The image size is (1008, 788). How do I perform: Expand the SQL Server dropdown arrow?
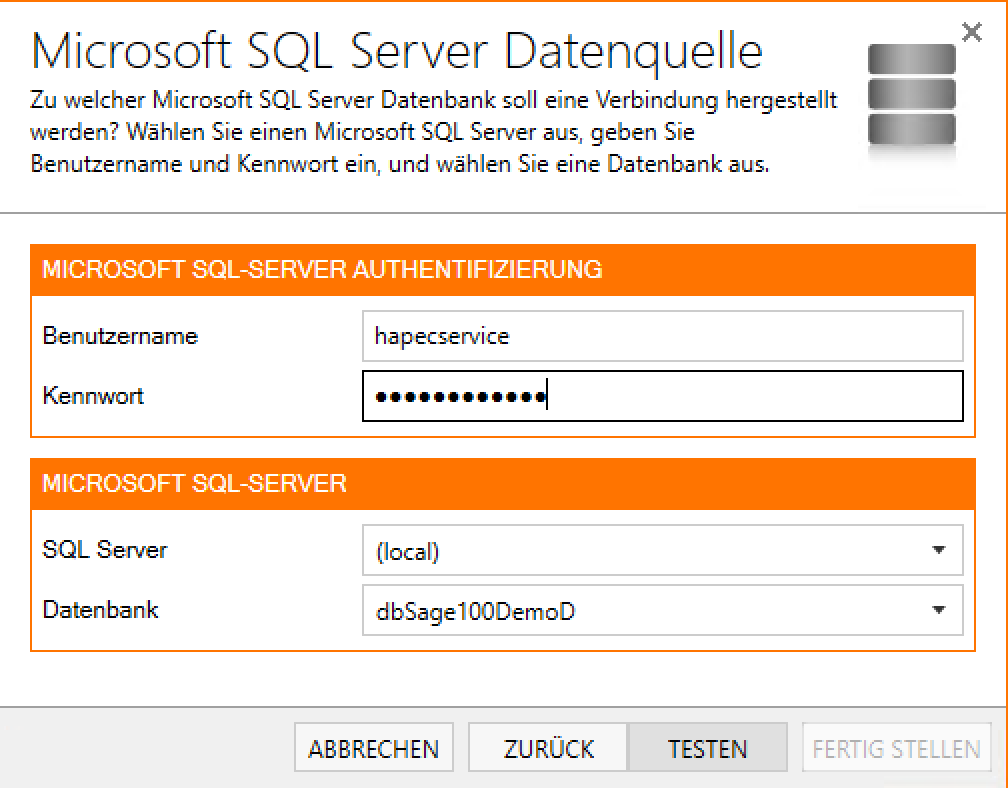(938, 551)
